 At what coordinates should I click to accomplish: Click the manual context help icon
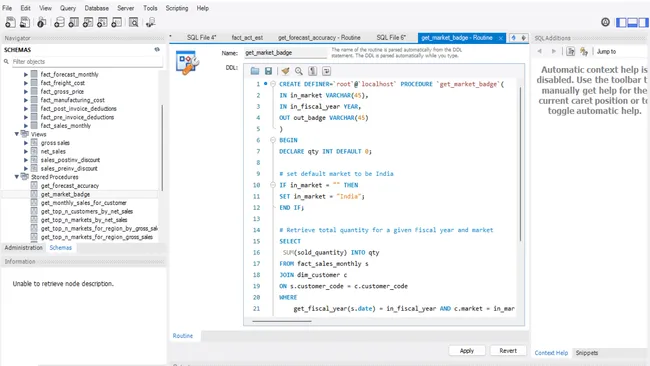[571, 51]
